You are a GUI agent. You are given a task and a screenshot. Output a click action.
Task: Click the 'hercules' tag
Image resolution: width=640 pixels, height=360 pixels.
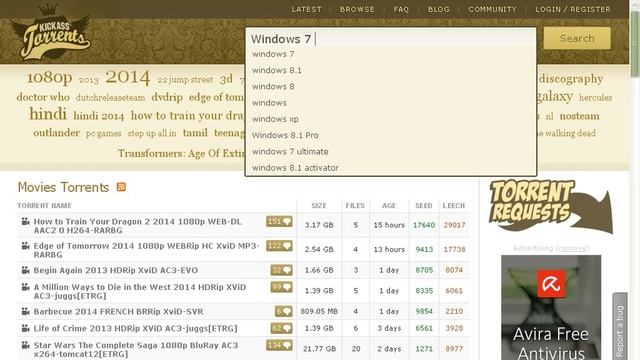[x=596, y=98]
